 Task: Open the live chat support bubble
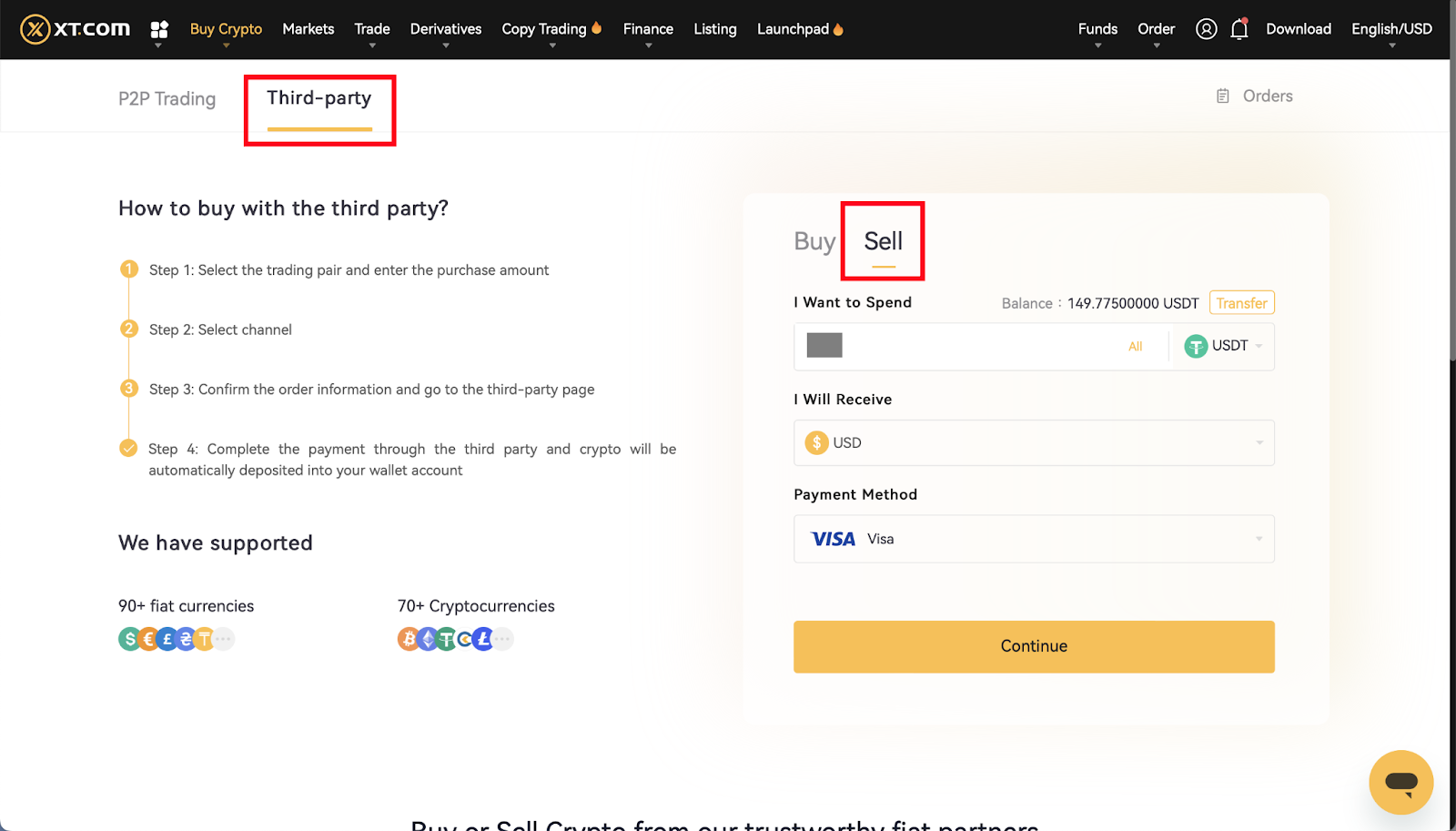[x=1400, y=782]
